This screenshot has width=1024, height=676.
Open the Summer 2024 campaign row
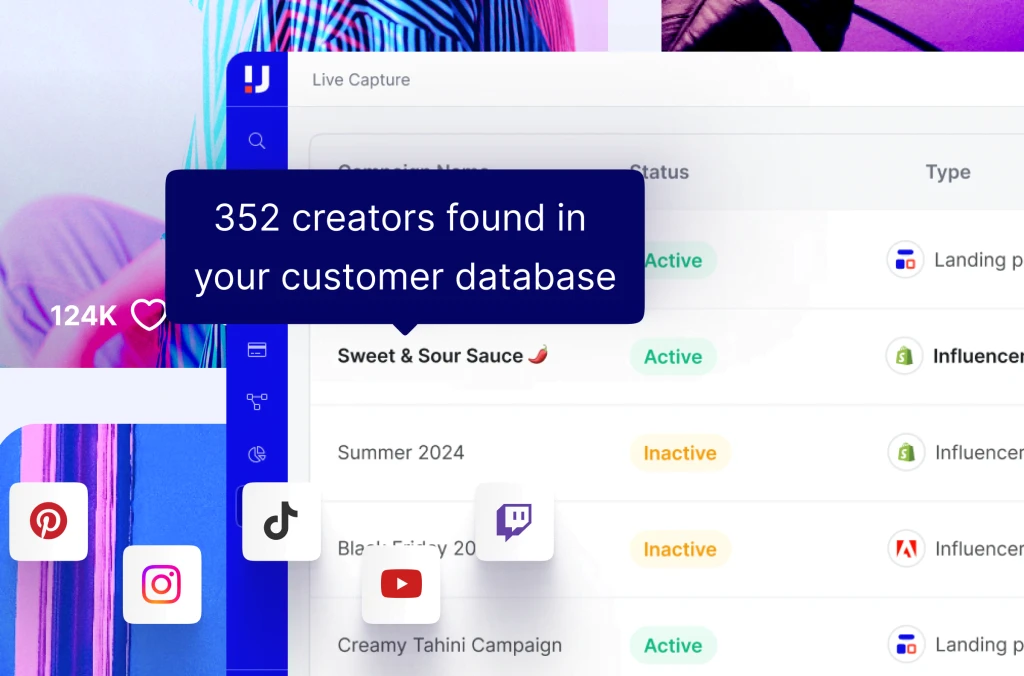click(x=401, y=453)
